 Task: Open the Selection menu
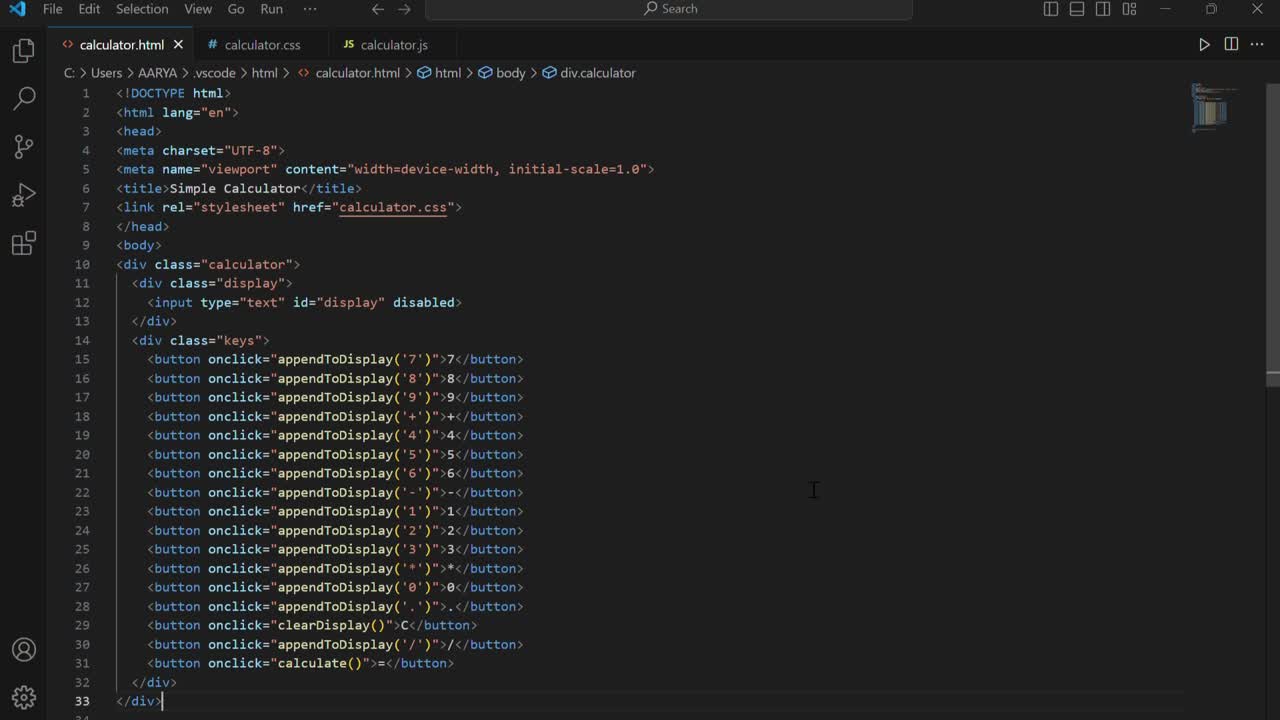point(142,9)
